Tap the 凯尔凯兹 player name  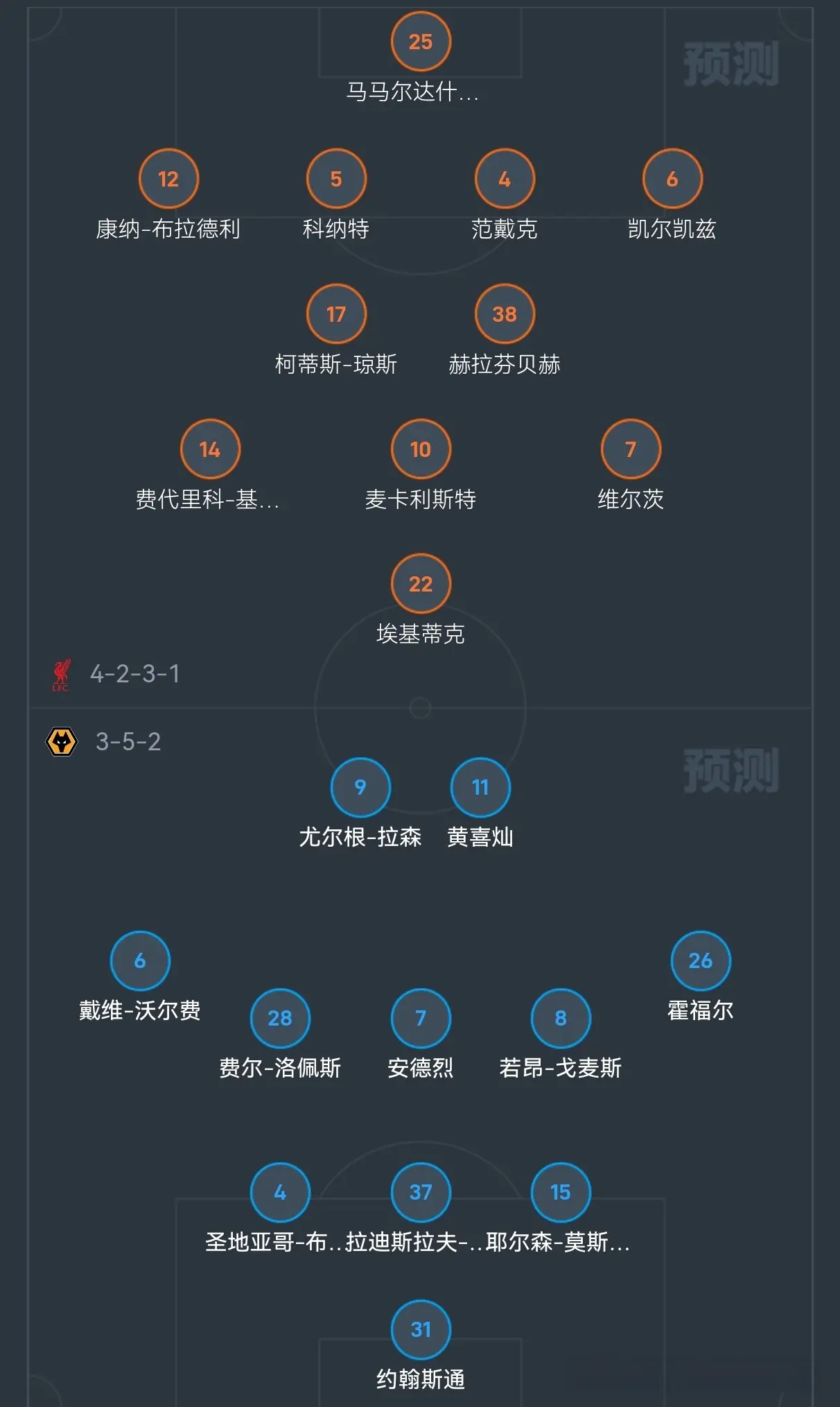pyautogui.click(x=672, y=229)
